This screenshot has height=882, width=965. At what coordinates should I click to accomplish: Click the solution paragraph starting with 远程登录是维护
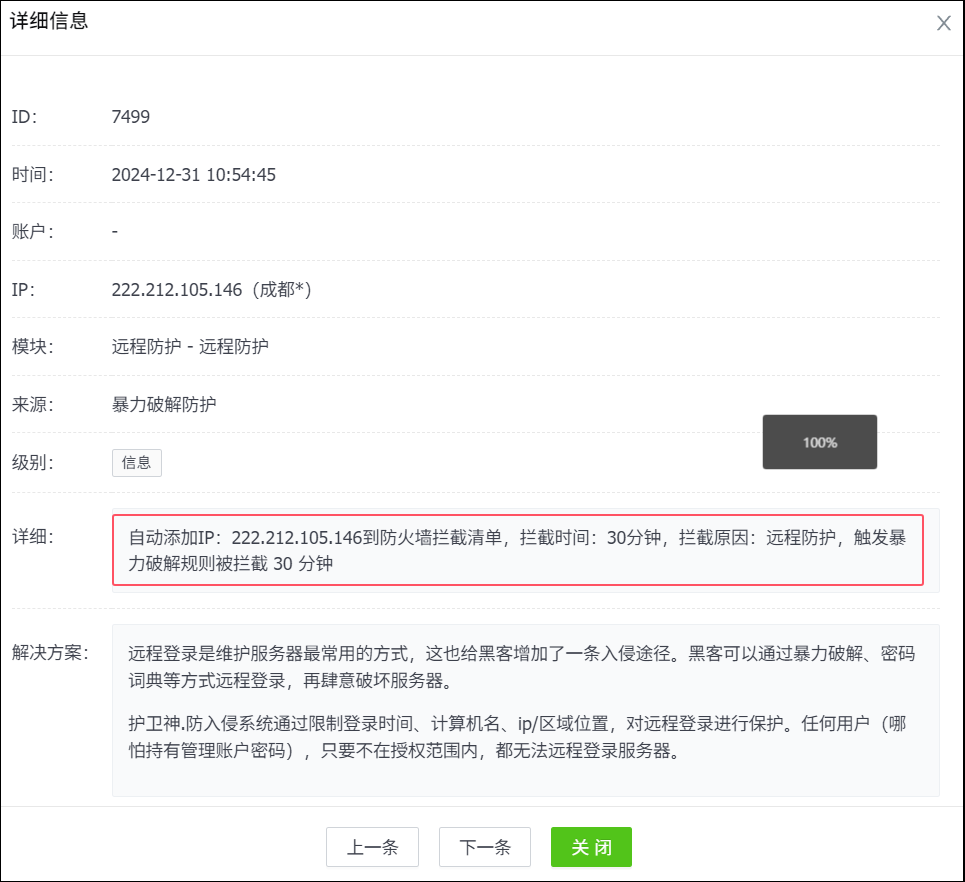point(520,667)
